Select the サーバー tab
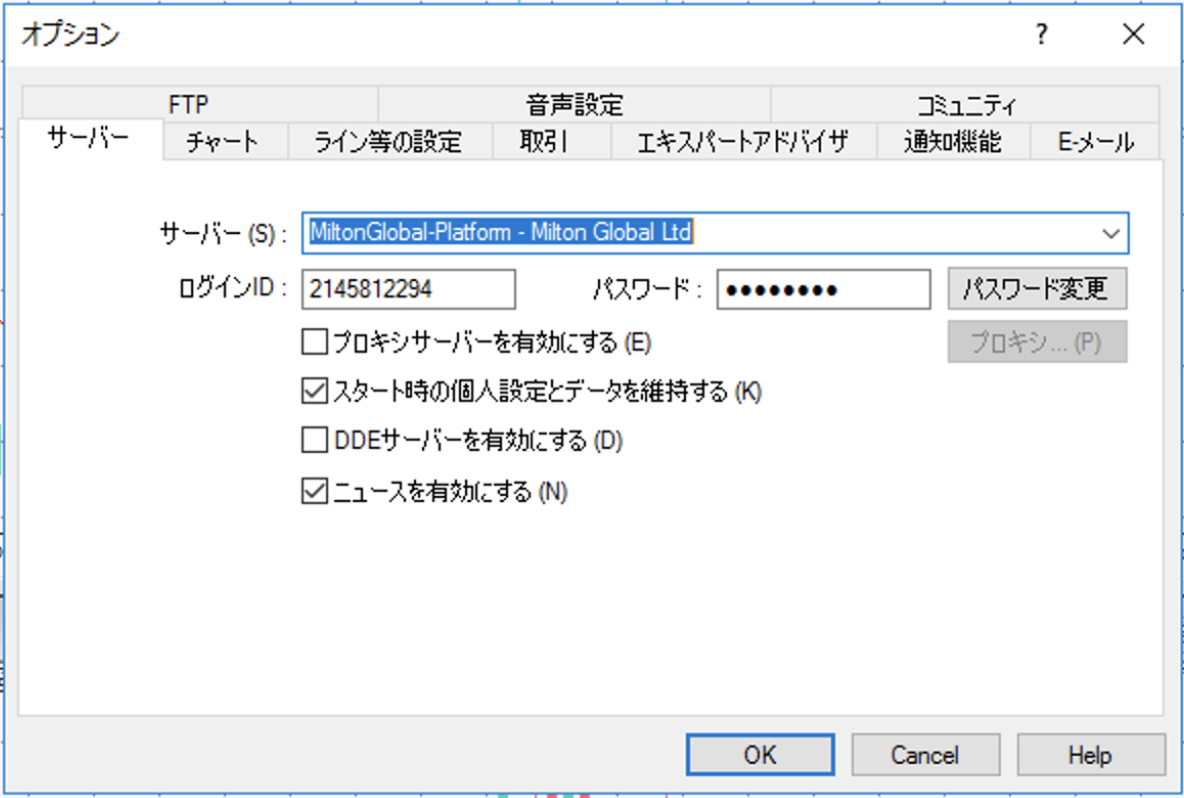Screen dimensions: 1184x798 (x=90, y=139)
